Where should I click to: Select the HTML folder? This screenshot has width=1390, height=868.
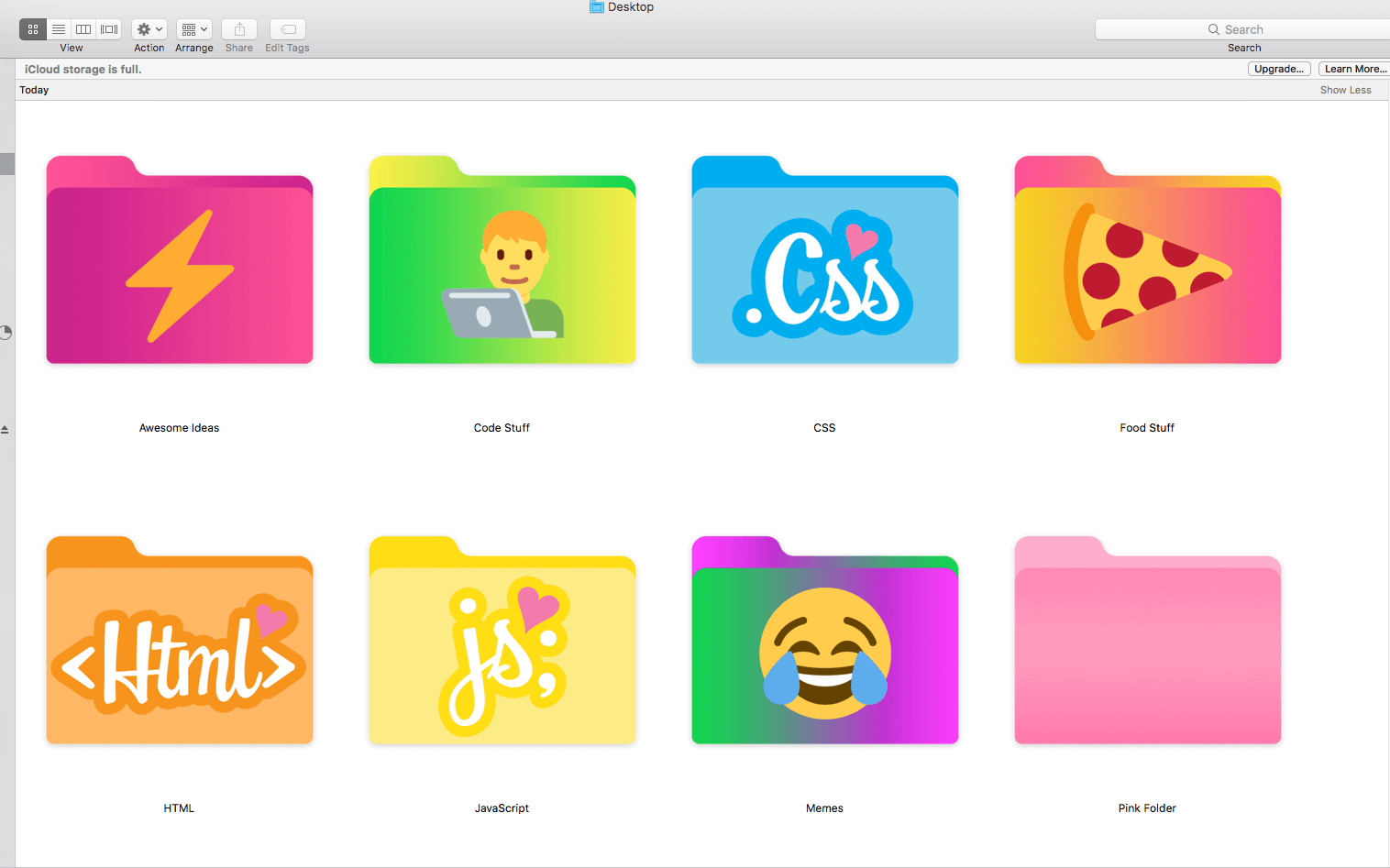click(x=179, y=640)
